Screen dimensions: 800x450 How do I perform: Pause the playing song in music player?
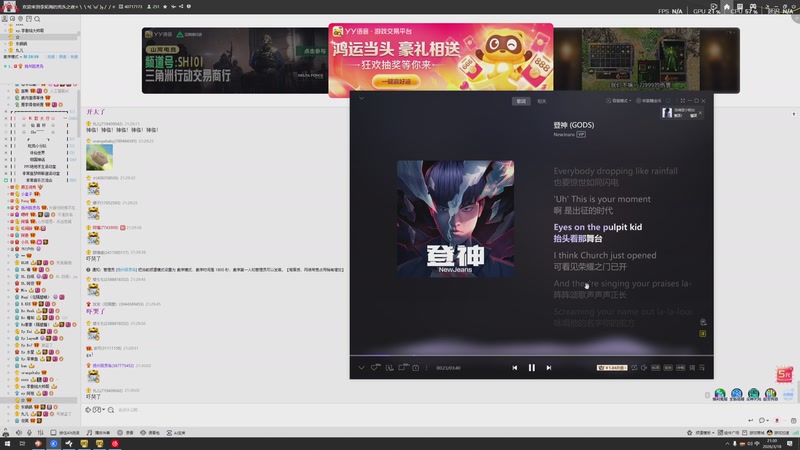click(532, 367)
